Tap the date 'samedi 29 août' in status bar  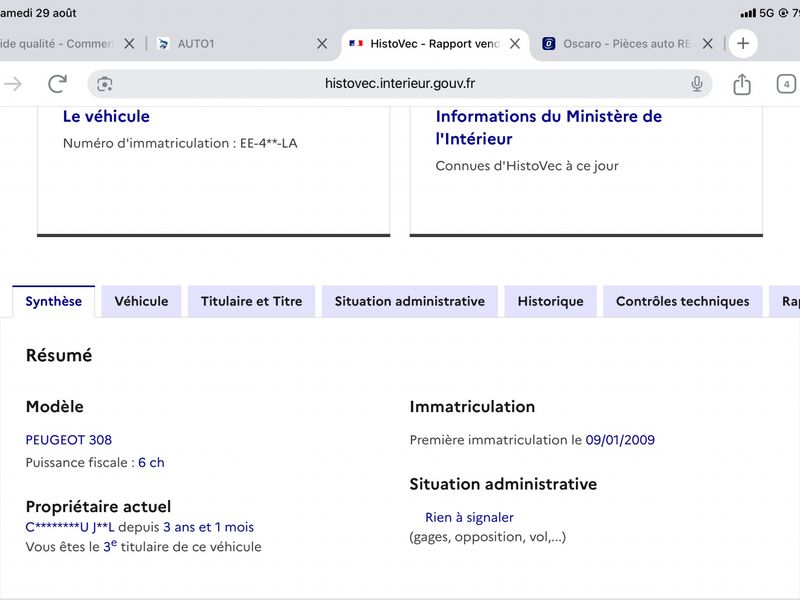38,13
